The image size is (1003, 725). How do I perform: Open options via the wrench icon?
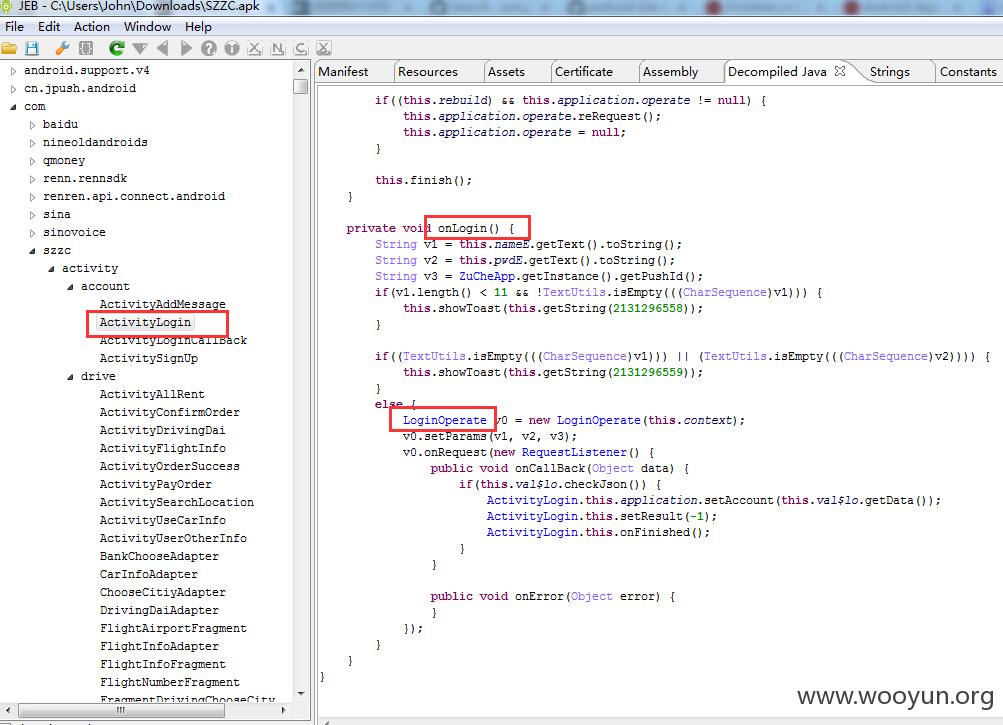62,48
